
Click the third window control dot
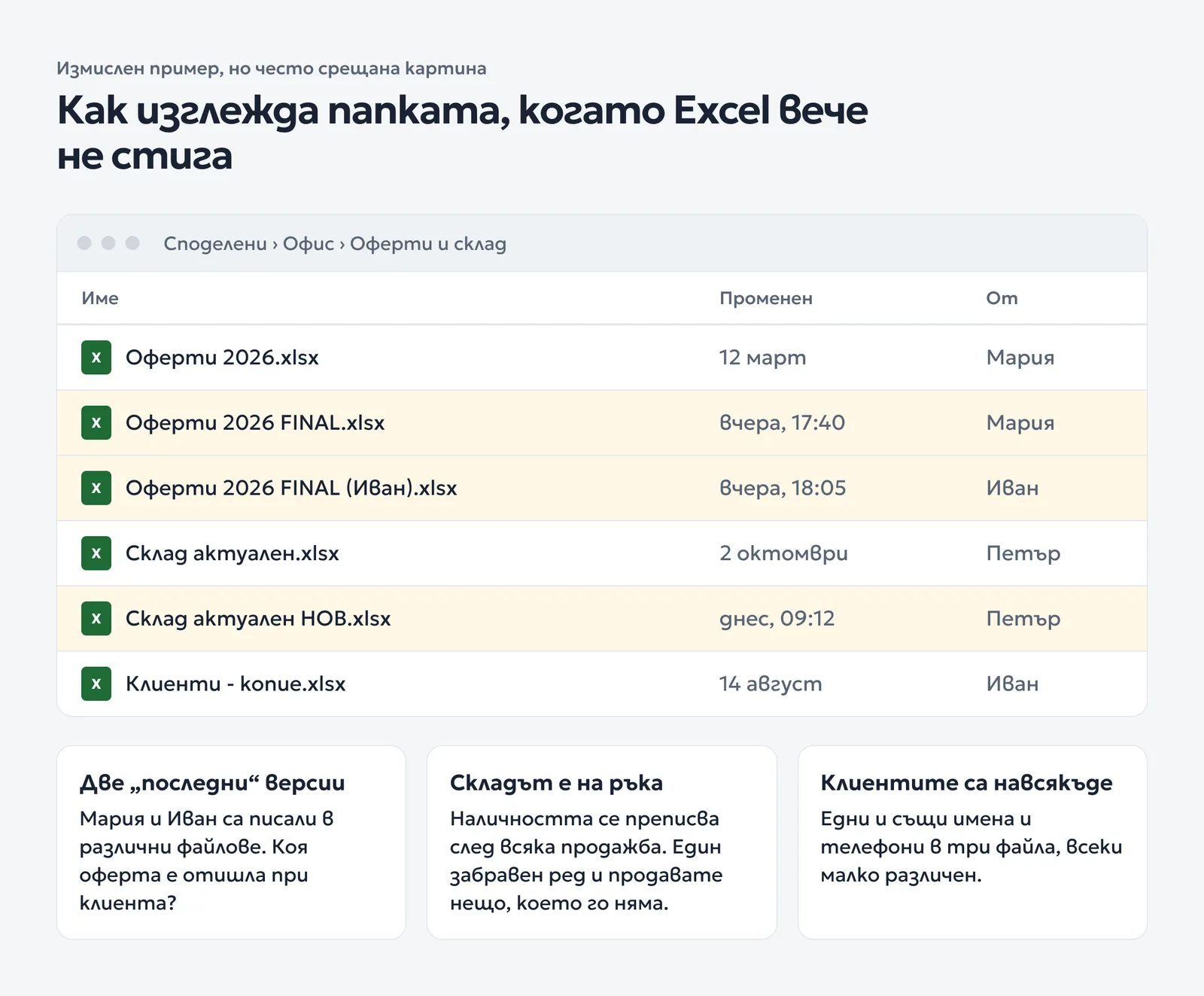[132, 242]
